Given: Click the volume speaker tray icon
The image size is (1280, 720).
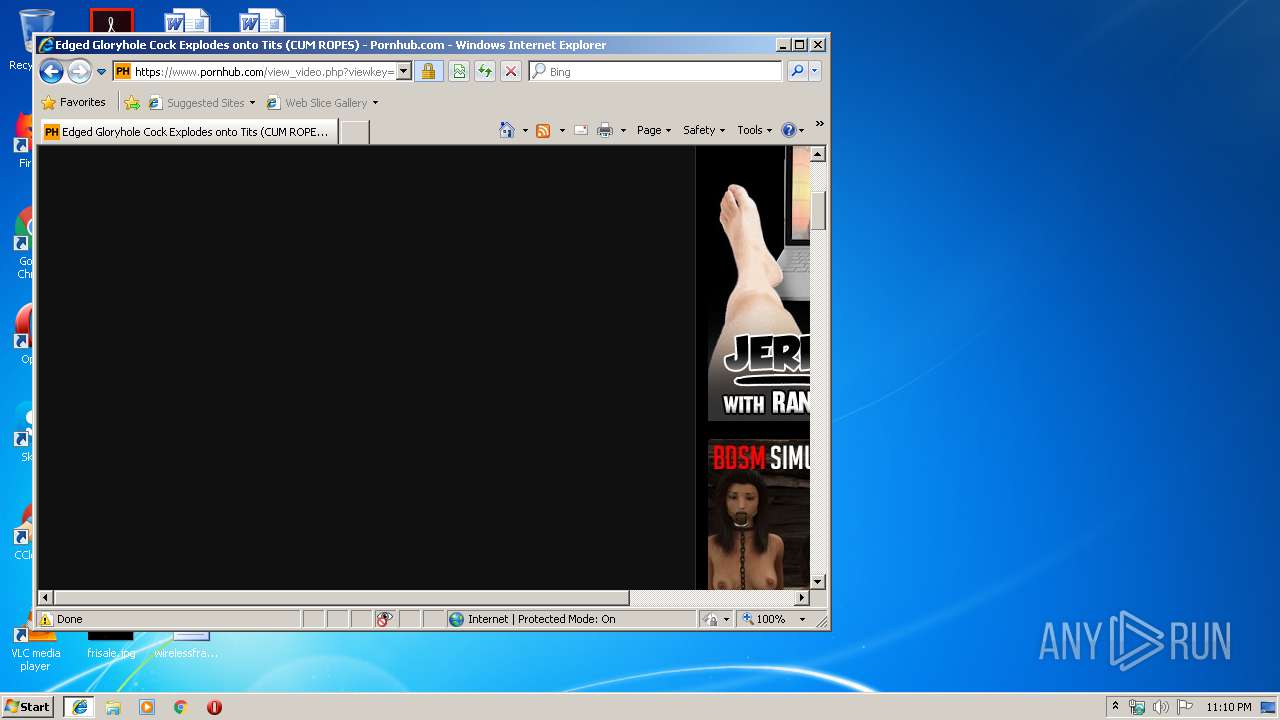Looking at the screenshot, I should [x=1161, y=706].
